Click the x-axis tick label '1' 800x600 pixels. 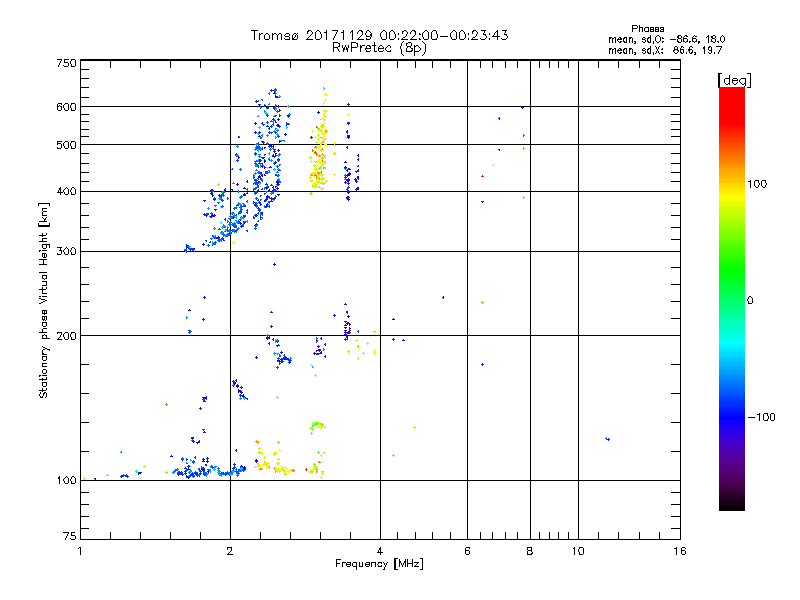pos(80,551)
